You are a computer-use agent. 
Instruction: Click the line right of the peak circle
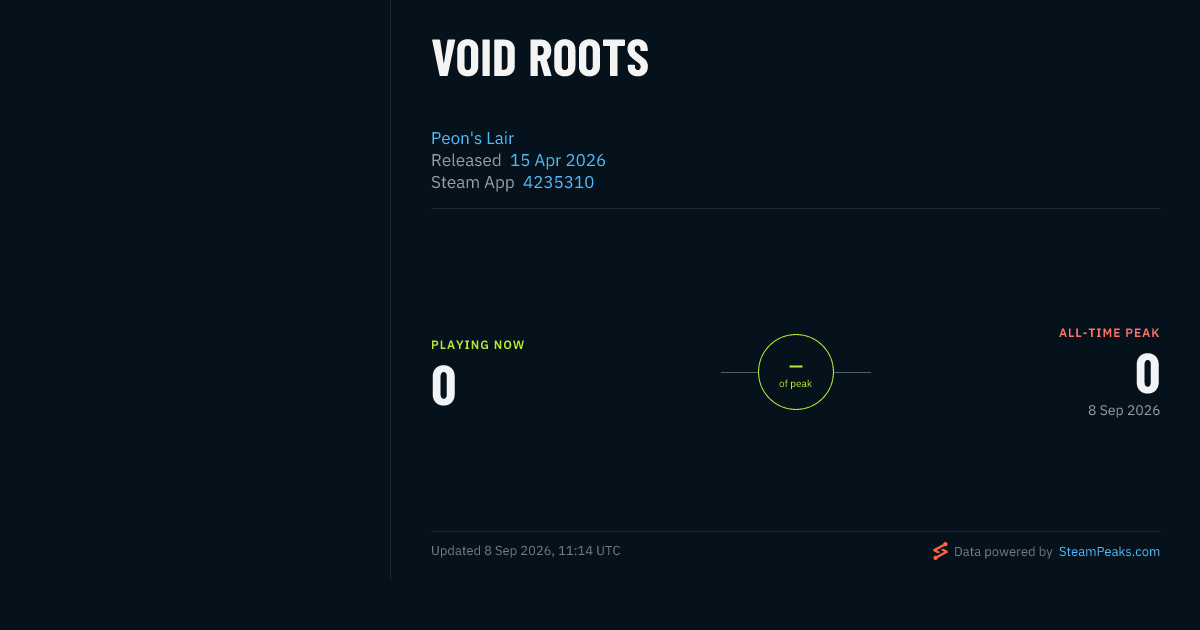852,372
